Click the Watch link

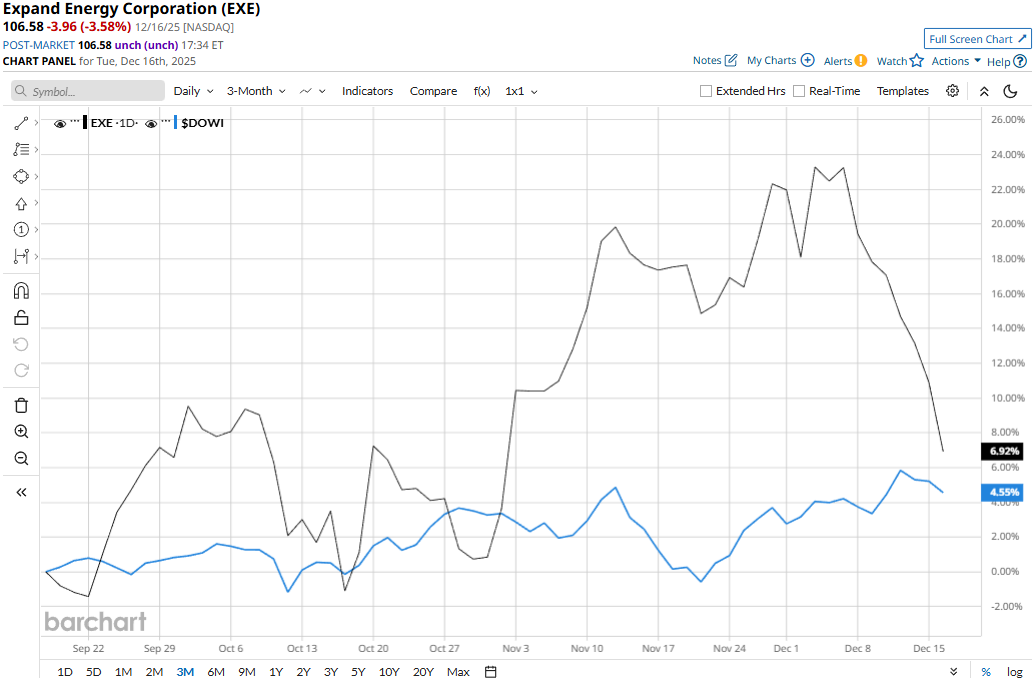[892, 61]
